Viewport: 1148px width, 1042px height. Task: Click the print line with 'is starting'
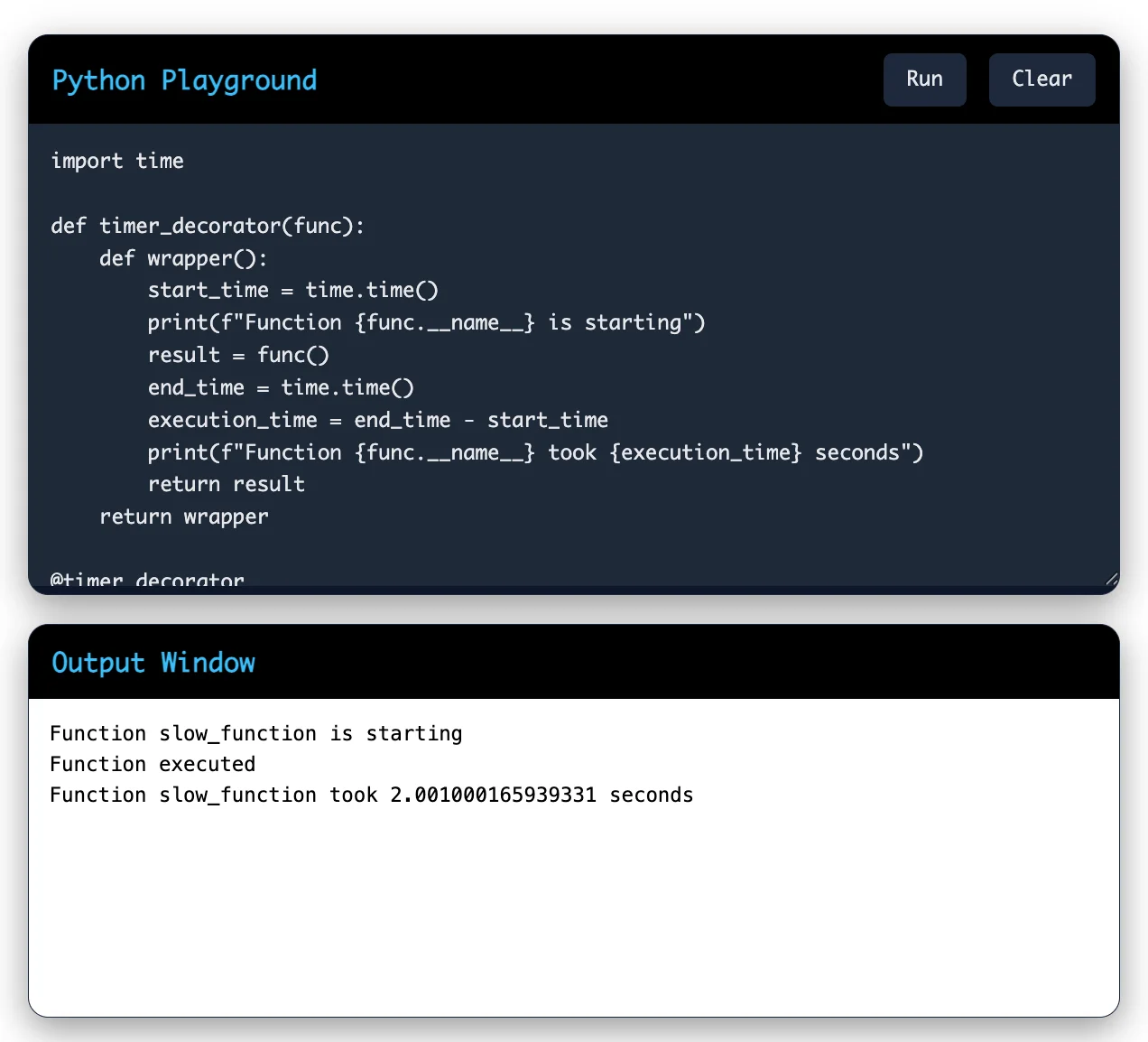click(426, 322)
